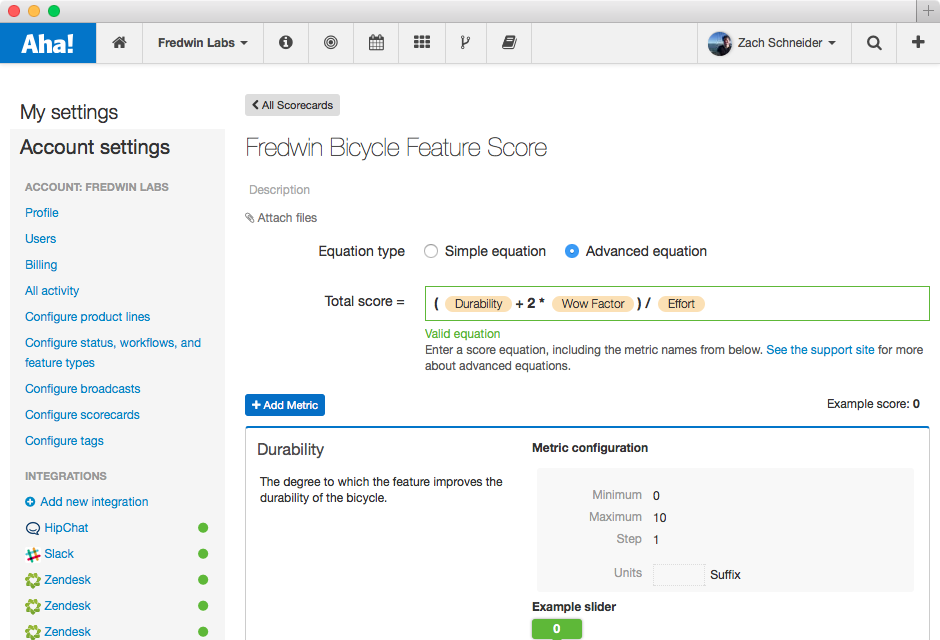Click the Attach files paperclip icon
The width and height of the screenshot is (940, 640).
[x=250, y=217]
